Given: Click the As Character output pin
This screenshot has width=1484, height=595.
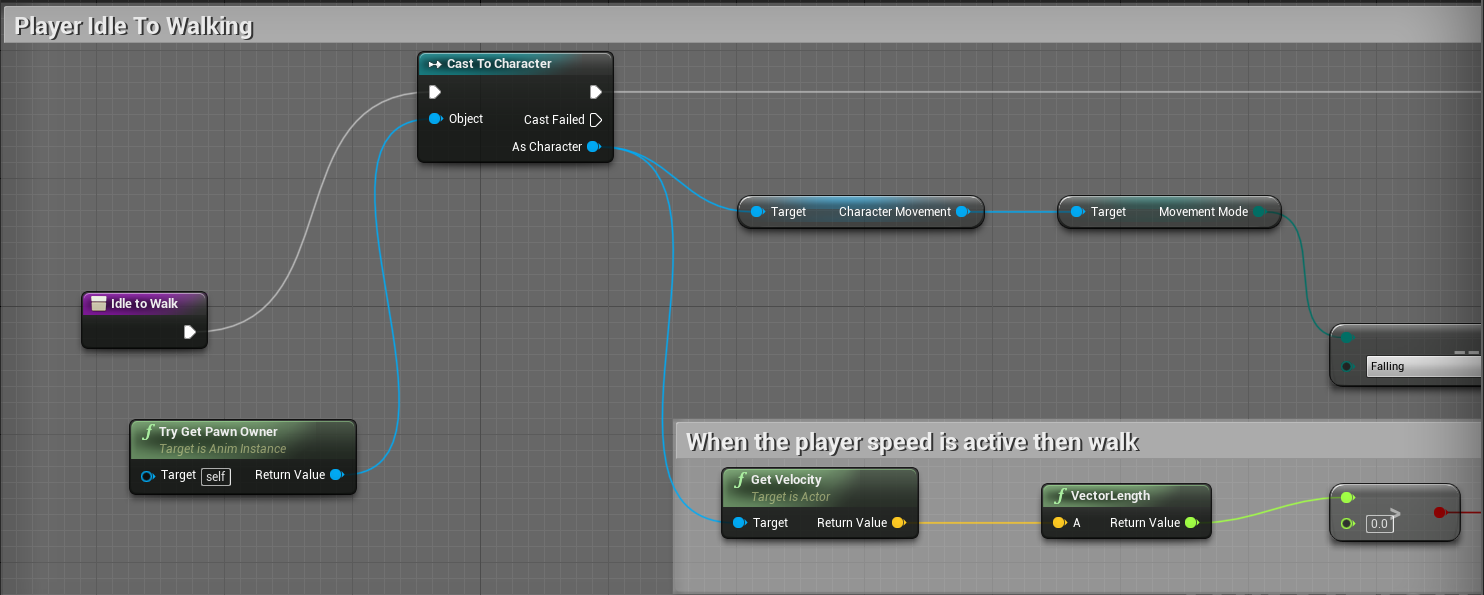Looking at the screenshot, I should [x=593, y=147].
